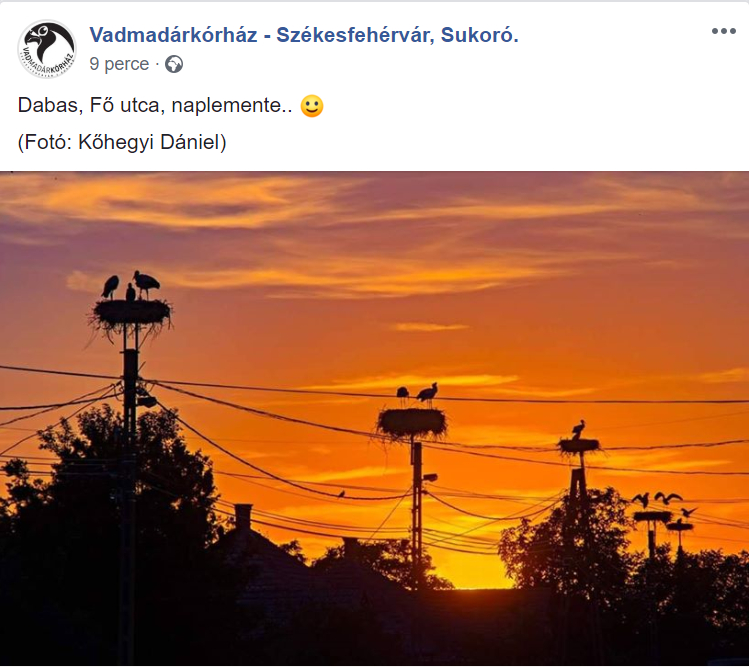Click the 'Dabas, Fő utca, naplemente..' post text
The height and width of the screenshot is (667, 749).
coord(155,105)
